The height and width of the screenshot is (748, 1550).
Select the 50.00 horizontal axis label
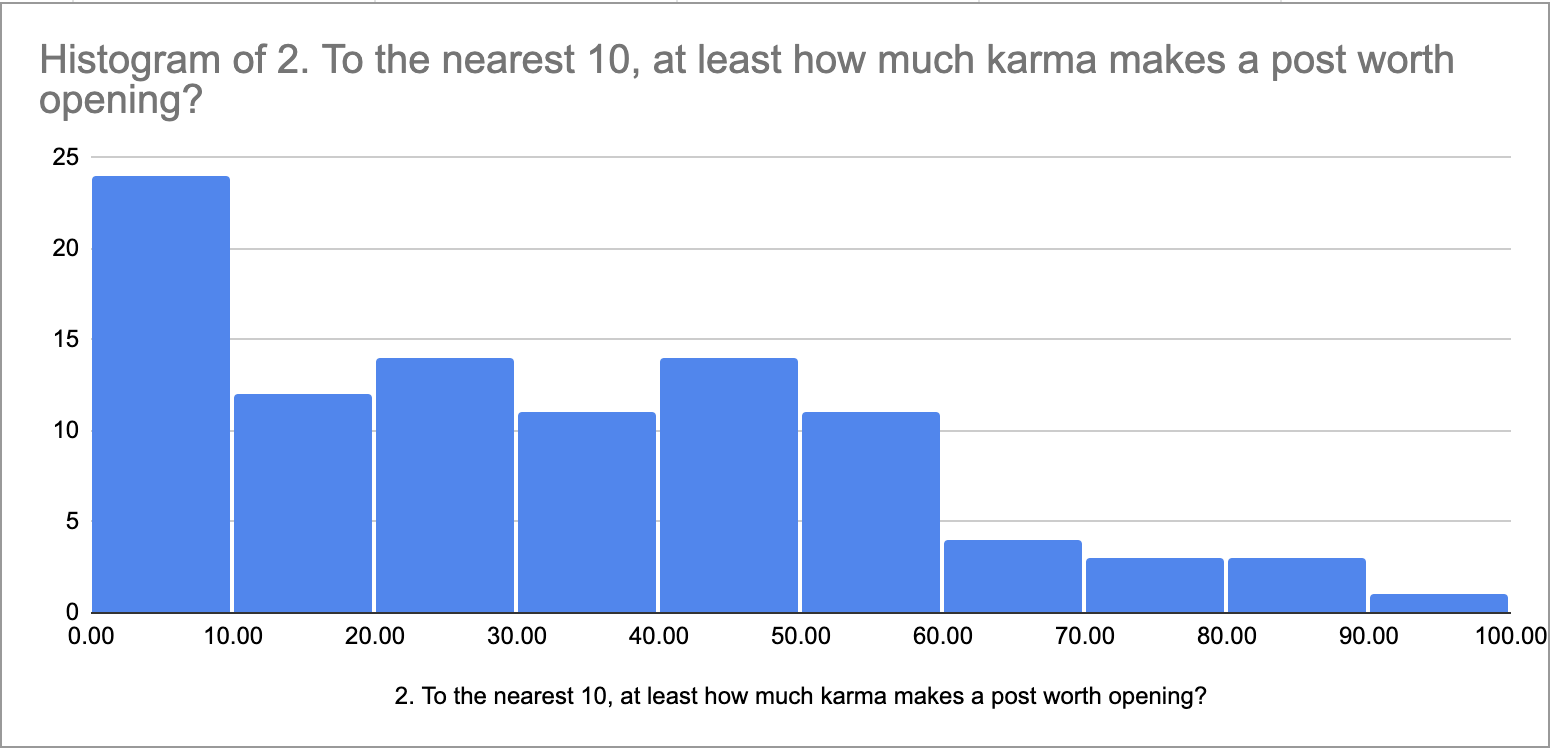[801, 636]
